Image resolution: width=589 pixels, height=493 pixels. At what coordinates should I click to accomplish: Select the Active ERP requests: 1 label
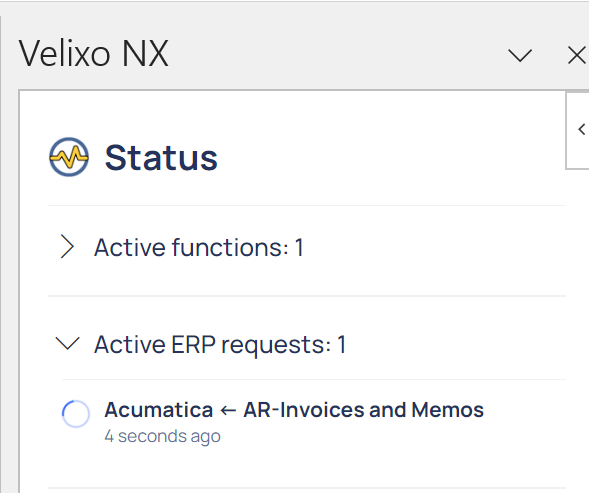220,345
